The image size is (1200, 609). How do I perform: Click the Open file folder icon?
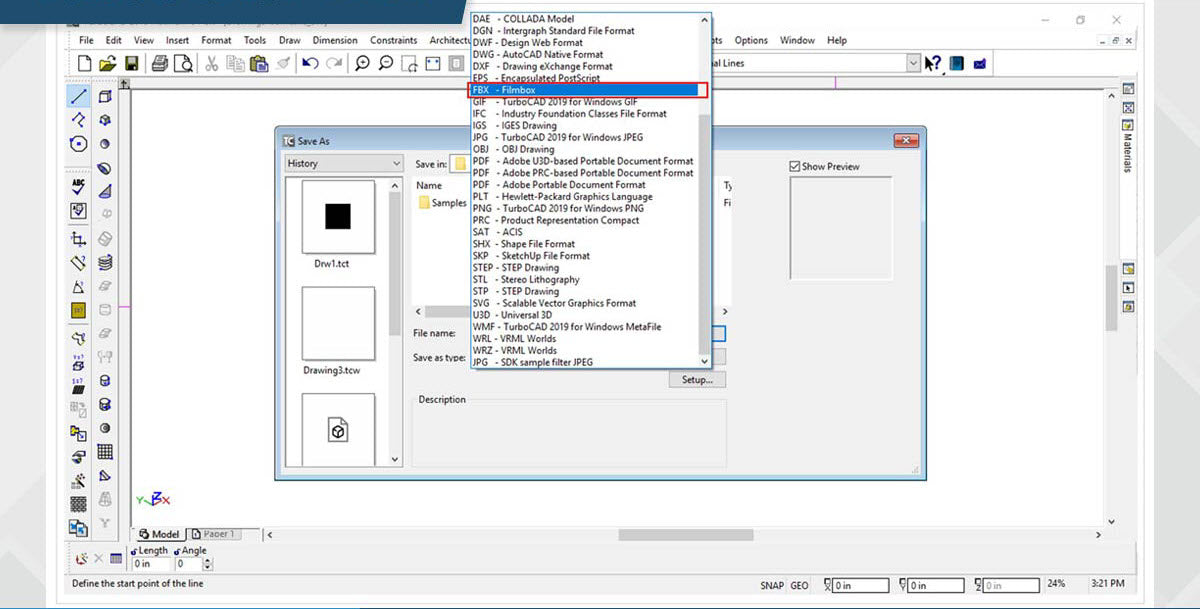108,64
